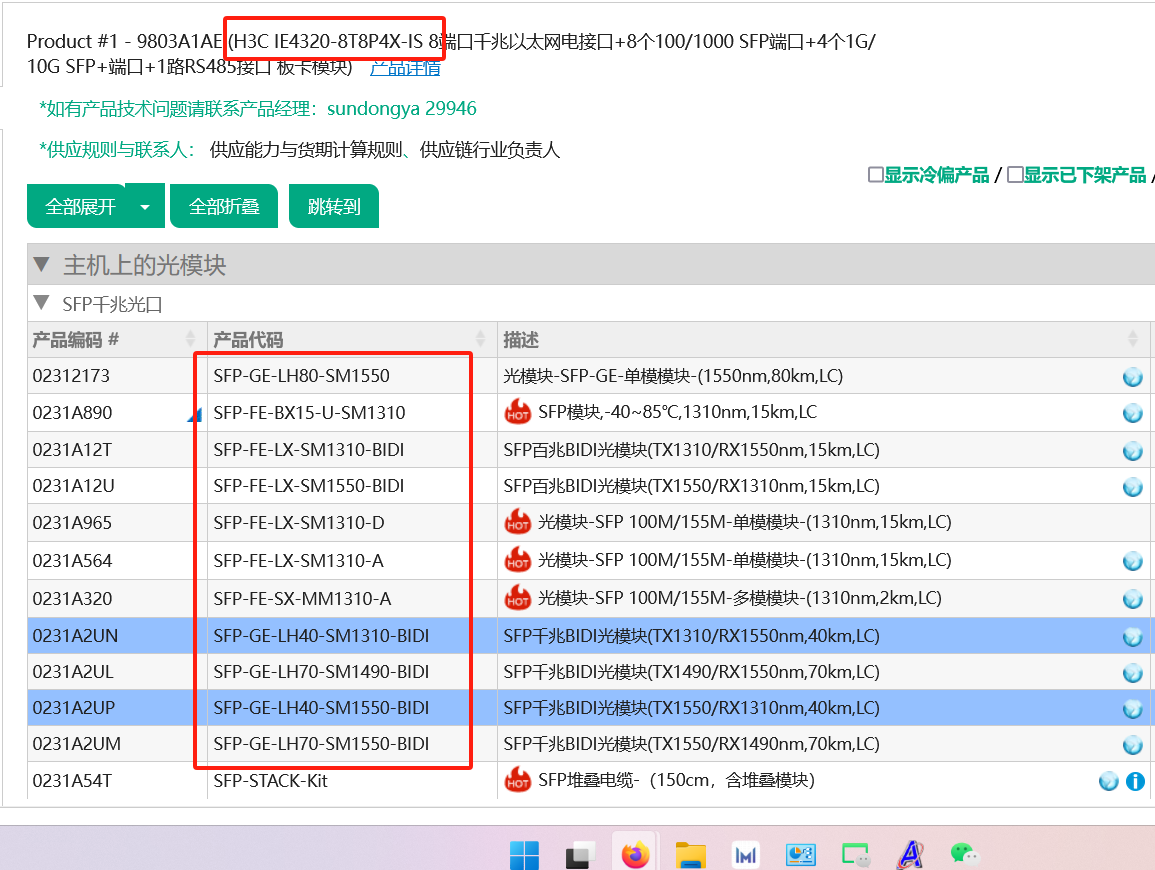1155x870 pixels.
Task: Click the 全部折叠 button
Action: pos(224,207)
